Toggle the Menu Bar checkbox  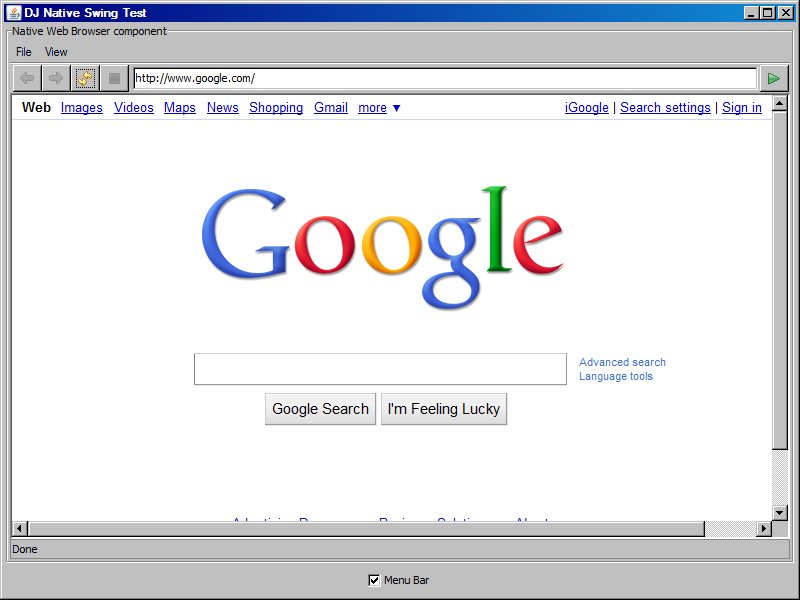374,580
